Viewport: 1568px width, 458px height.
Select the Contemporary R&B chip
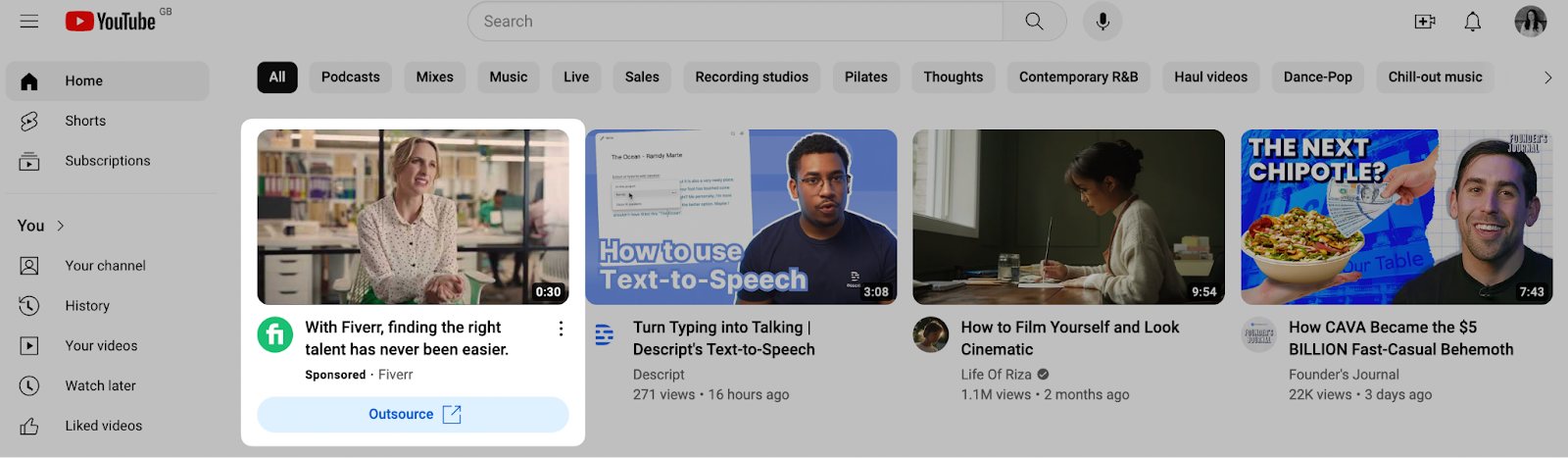1079,77
